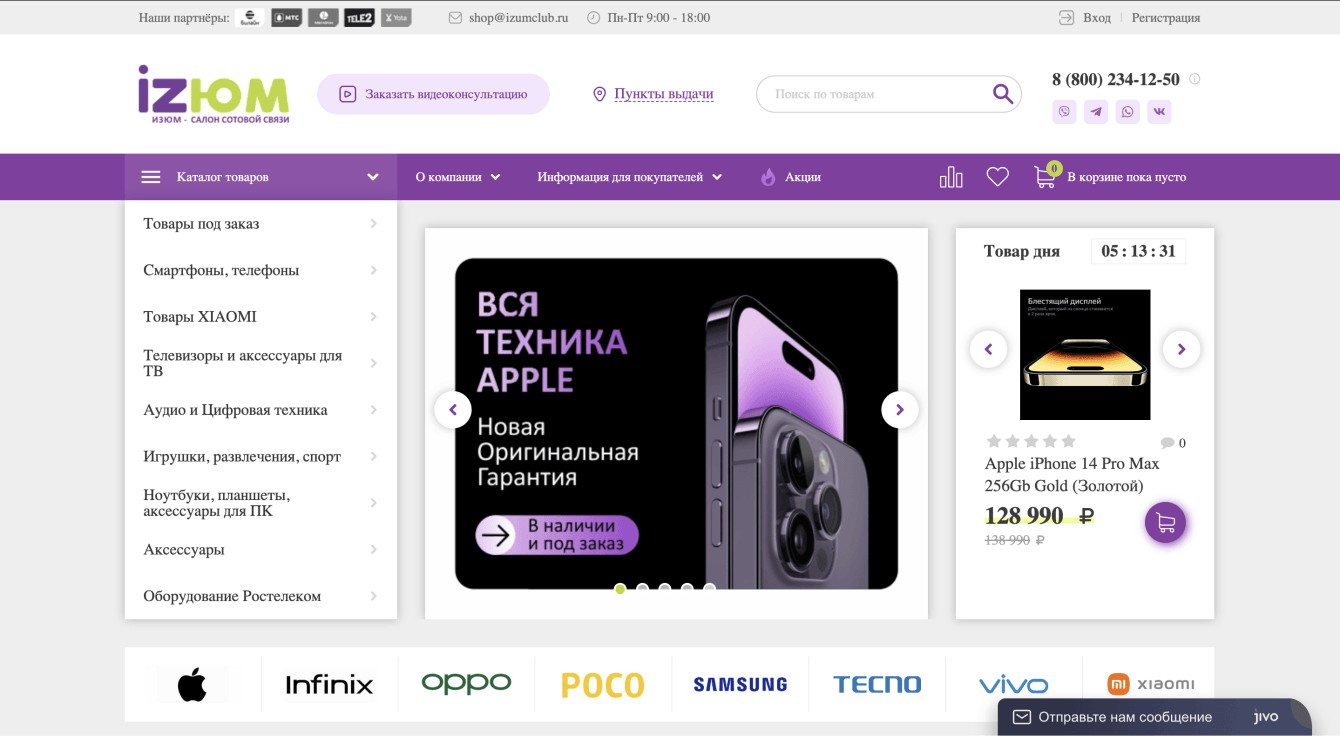Click the MTS partner logo
Screen dimensions: 1340x736
click(x=287, y=18)
